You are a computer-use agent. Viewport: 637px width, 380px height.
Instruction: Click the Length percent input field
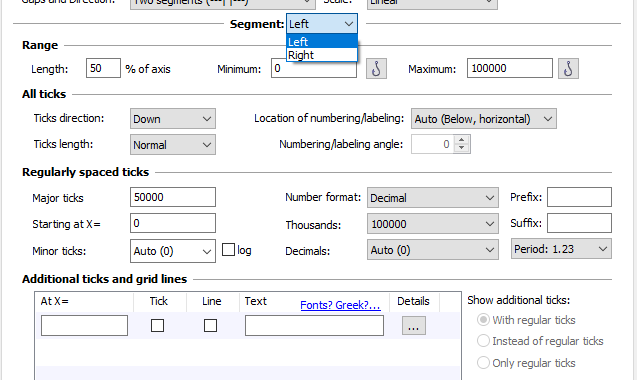pos(103,68)
